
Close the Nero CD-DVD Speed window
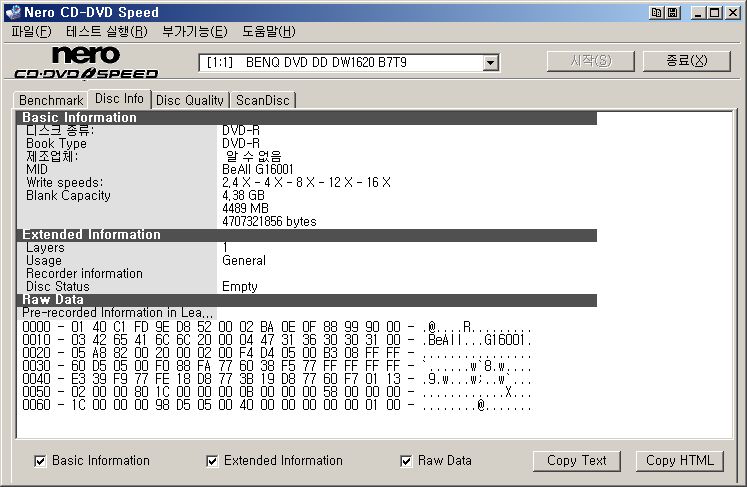[733, 13]
